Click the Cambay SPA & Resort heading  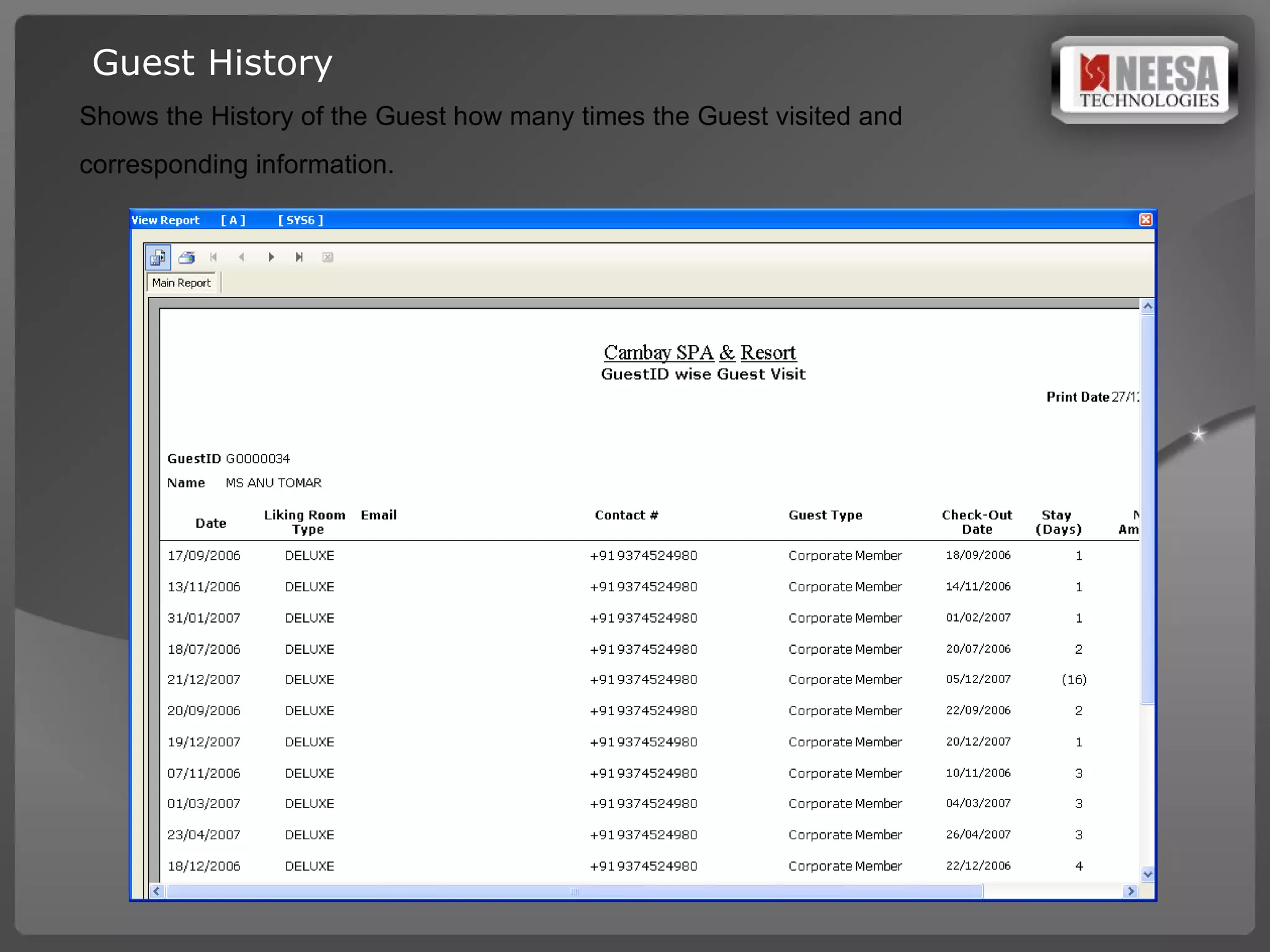[700, 353]
